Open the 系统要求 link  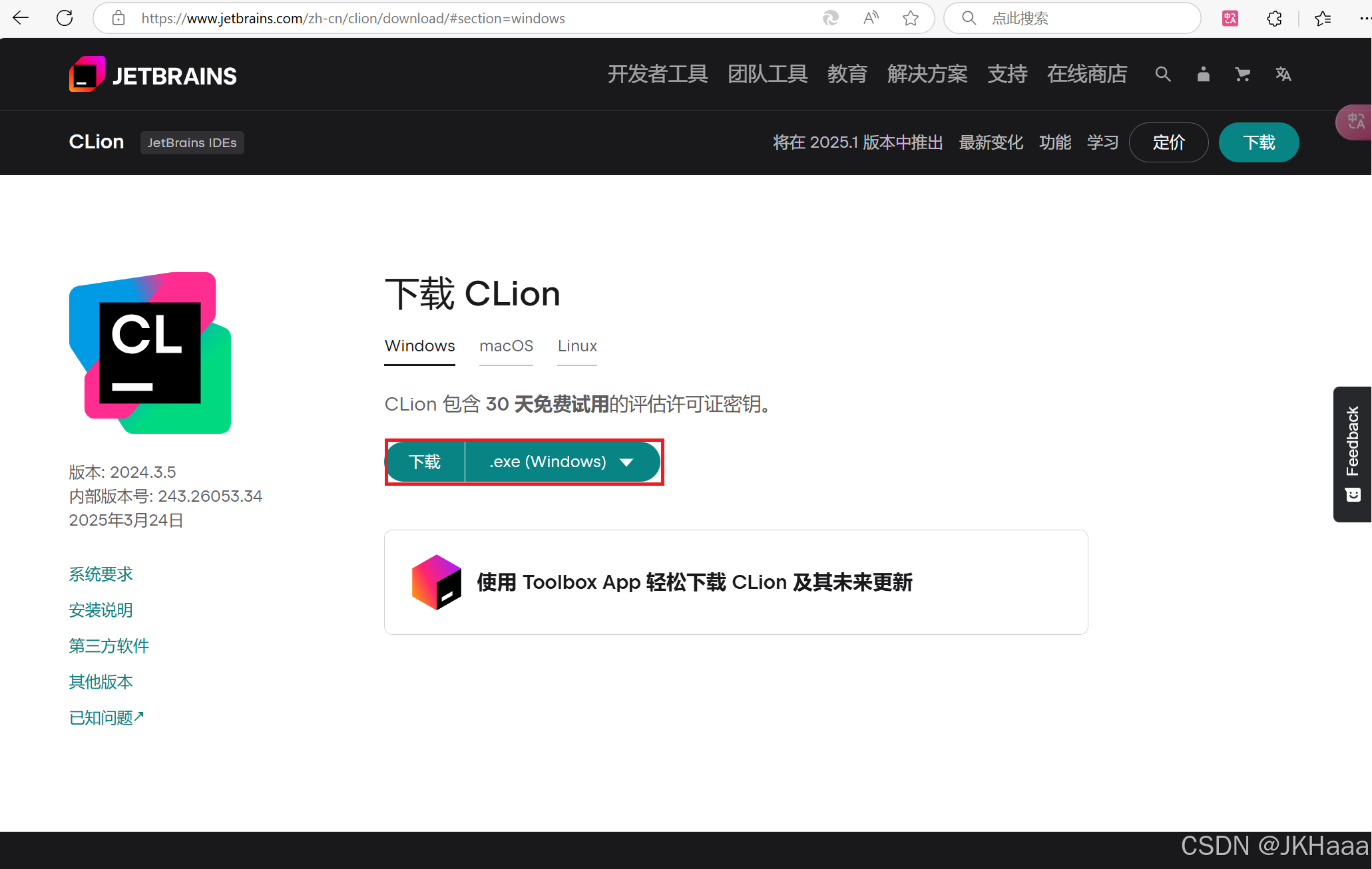click(x=101, y=574)
